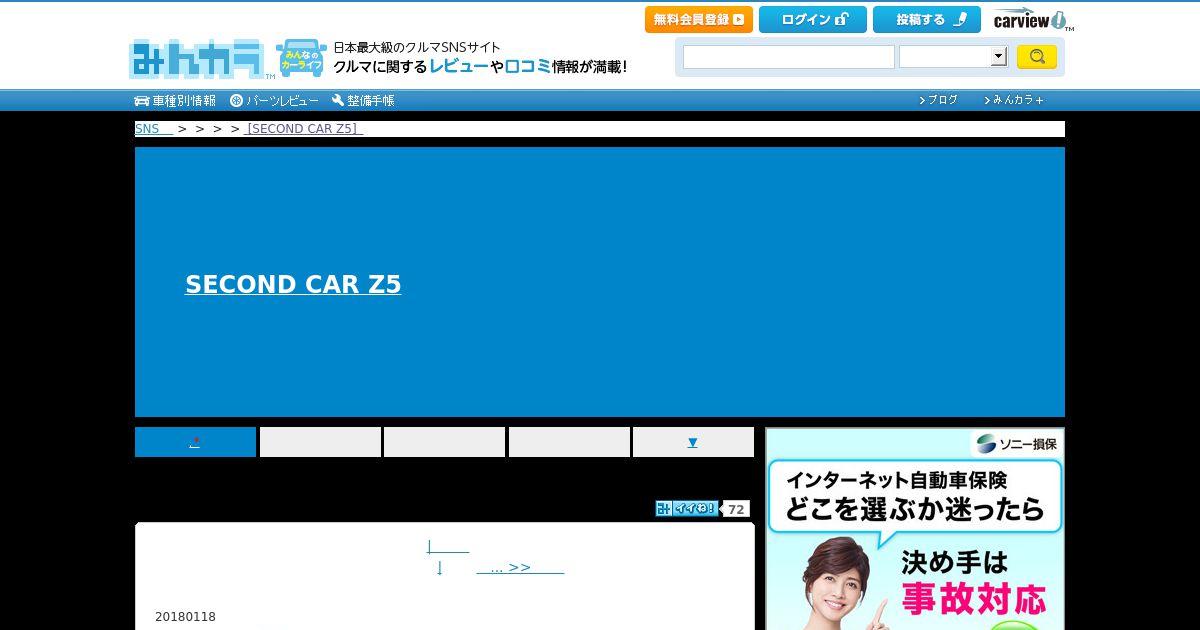Go to みんカラ+ in the nav bar
The image size is (1200, 630).
click(x=1014, y=100)
